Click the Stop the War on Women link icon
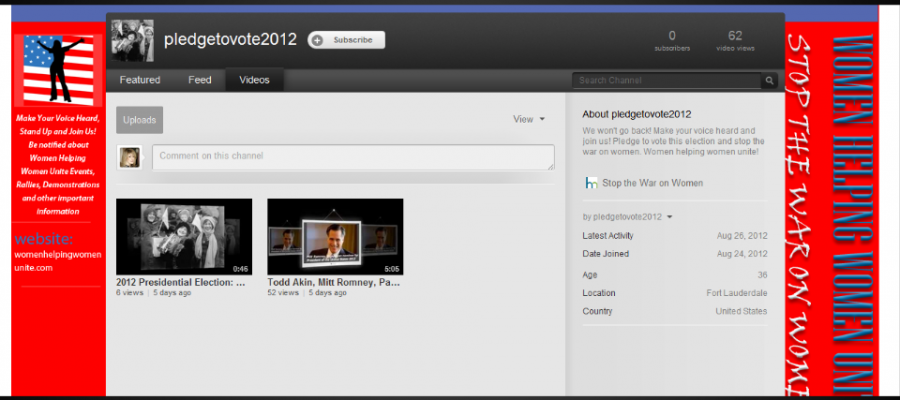 pos(591,183)
